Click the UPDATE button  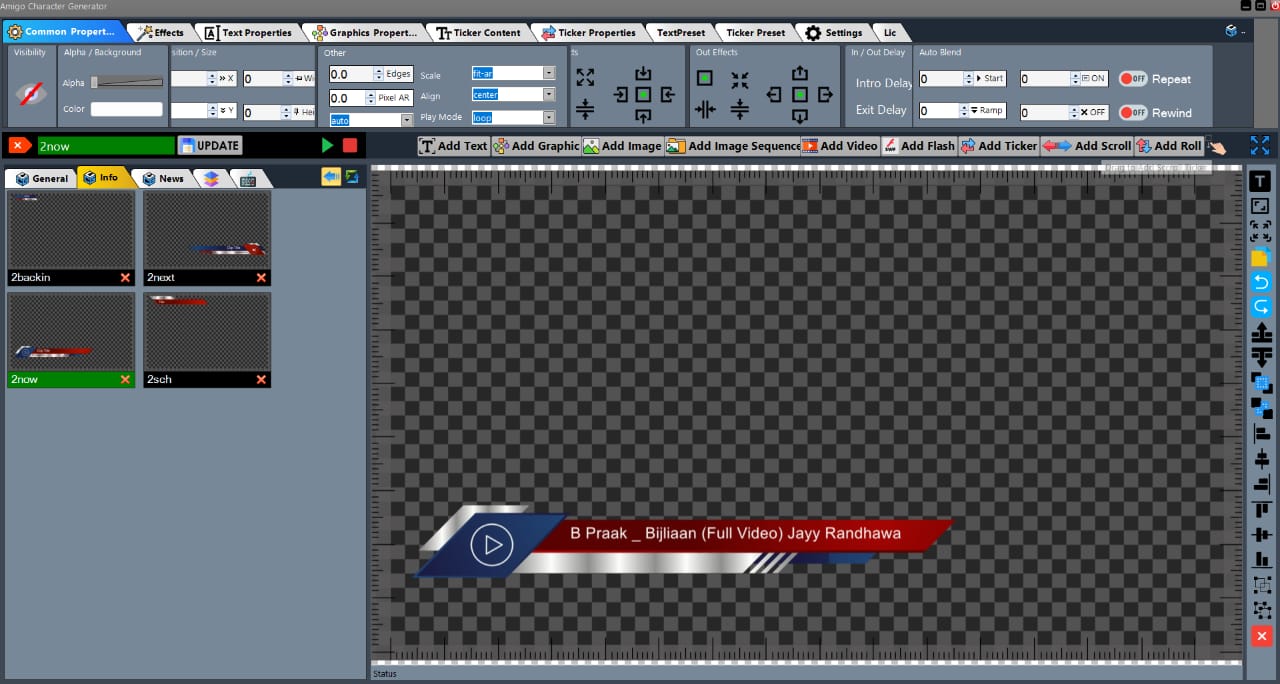pos(210,145)
